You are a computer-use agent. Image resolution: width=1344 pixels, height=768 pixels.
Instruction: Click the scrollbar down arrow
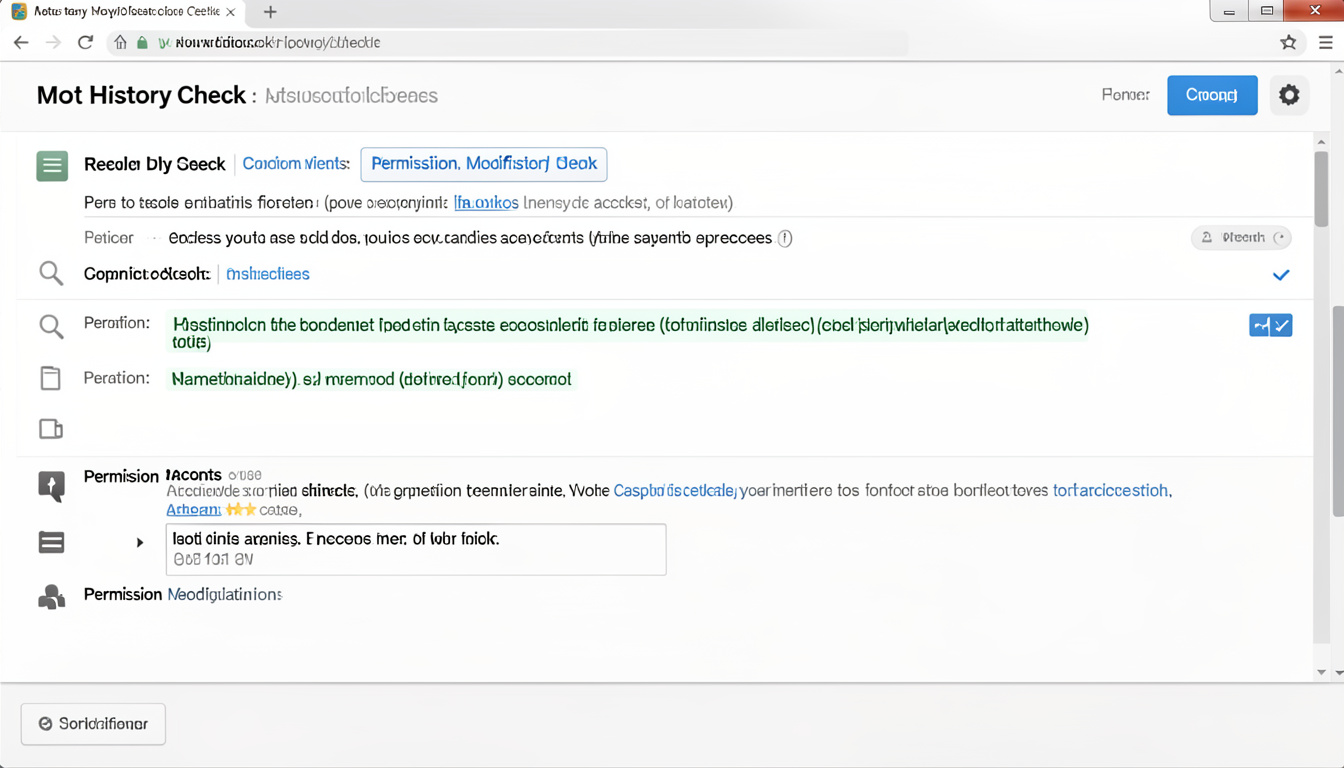[x=1322, y=673]
